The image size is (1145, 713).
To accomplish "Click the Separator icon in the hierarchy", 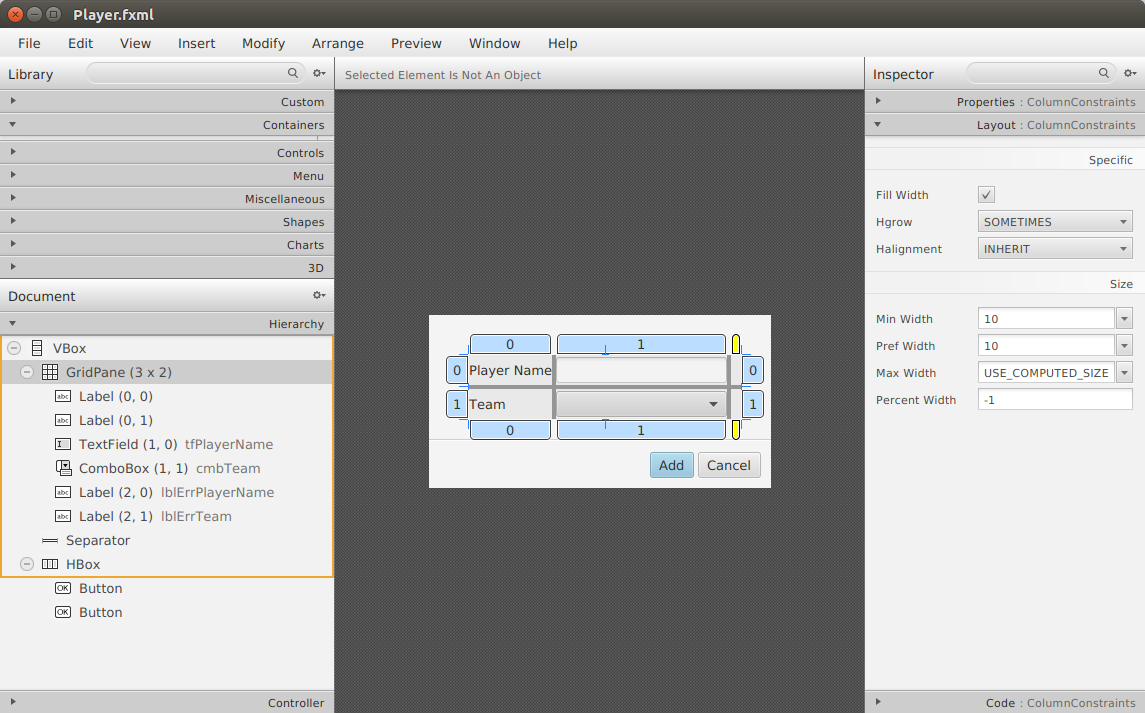I will (50, 540).
